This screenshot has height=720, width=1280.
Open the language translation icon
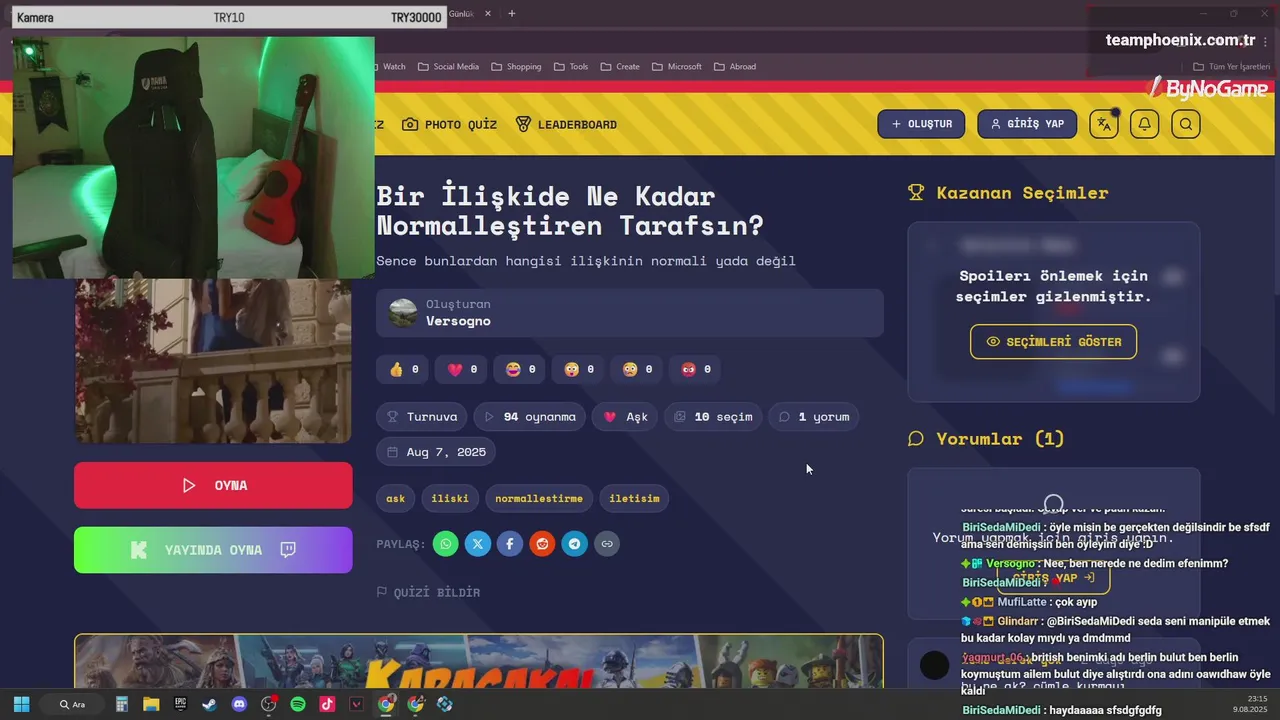pyautogui.click(x=1104, y=124)
